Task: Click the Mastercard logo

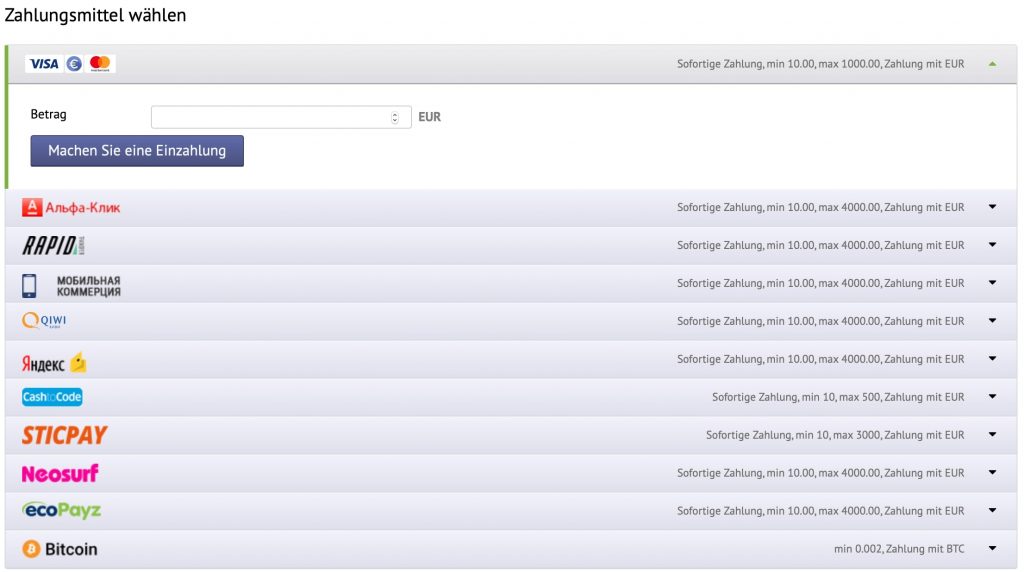Action: 100,64
